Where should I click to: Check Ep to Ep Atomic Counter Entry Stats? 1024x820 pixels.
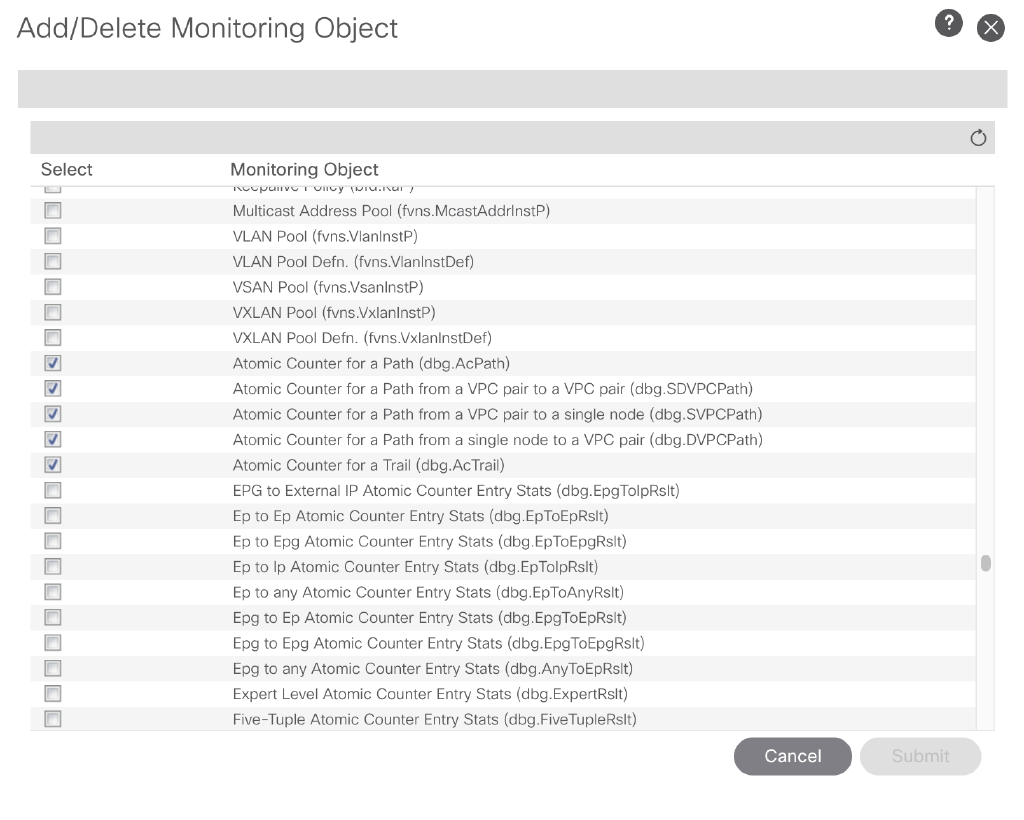coord(53,516)
